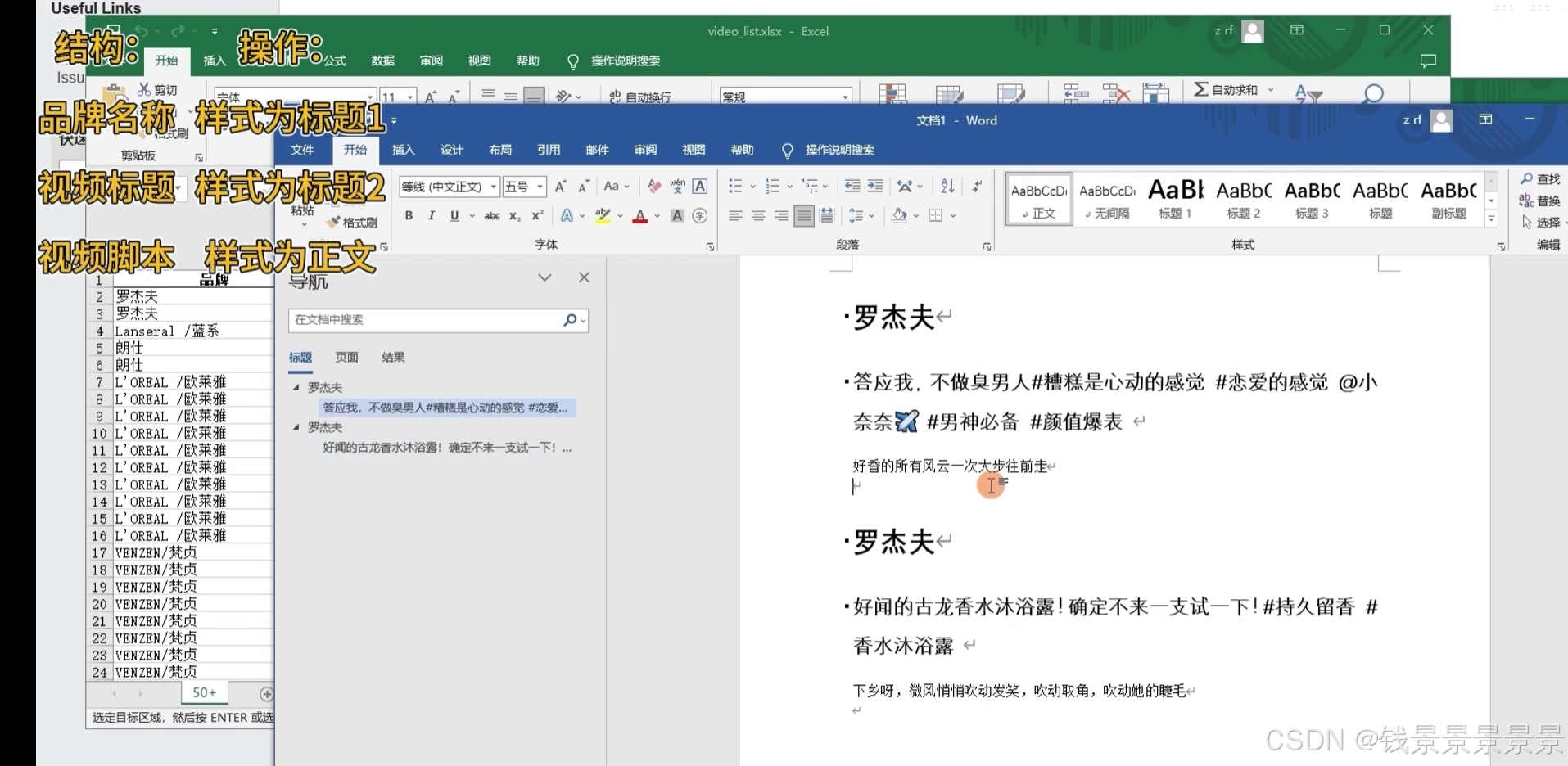Insert enclosed character icon
1568x766 pixels.
point(700,216)
